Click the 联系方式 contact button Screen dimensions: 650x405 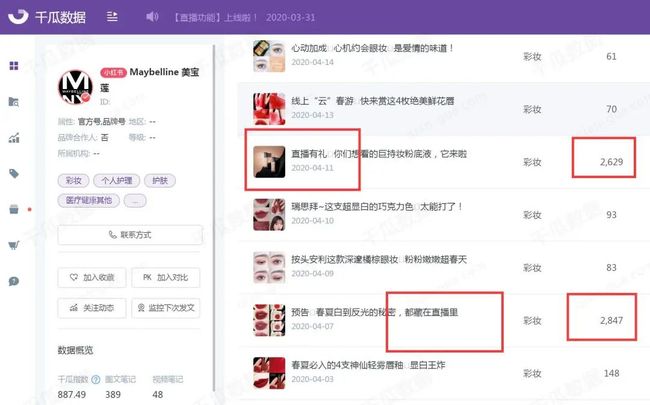[x=130, y=235]
